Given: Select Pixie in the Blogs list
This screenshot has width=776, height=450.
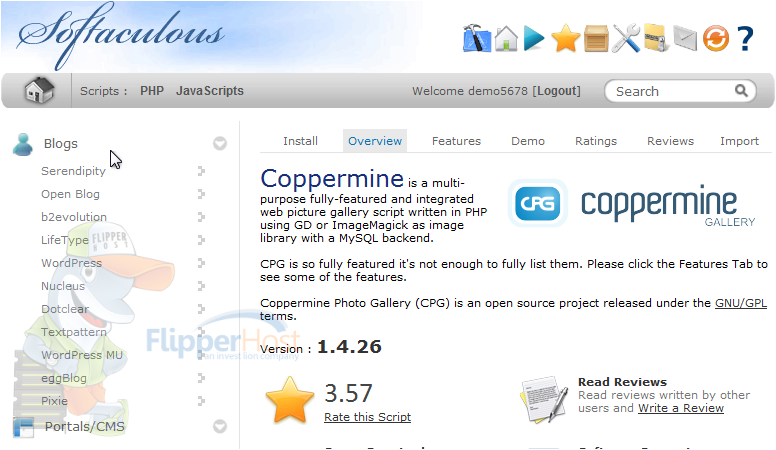Looking at the screenshot, I should pyautogui.click(x=54, y=401).
